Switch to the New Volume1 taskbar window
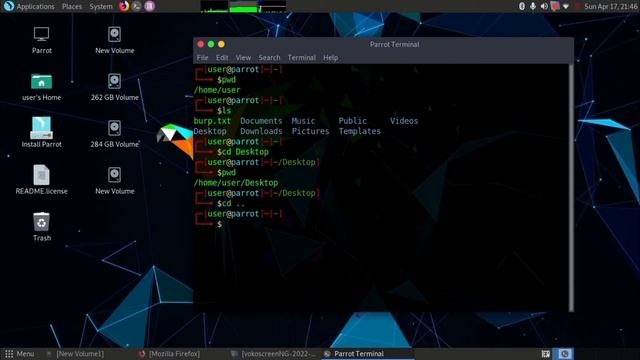This screenshot has height=360, width=640. 76,354
